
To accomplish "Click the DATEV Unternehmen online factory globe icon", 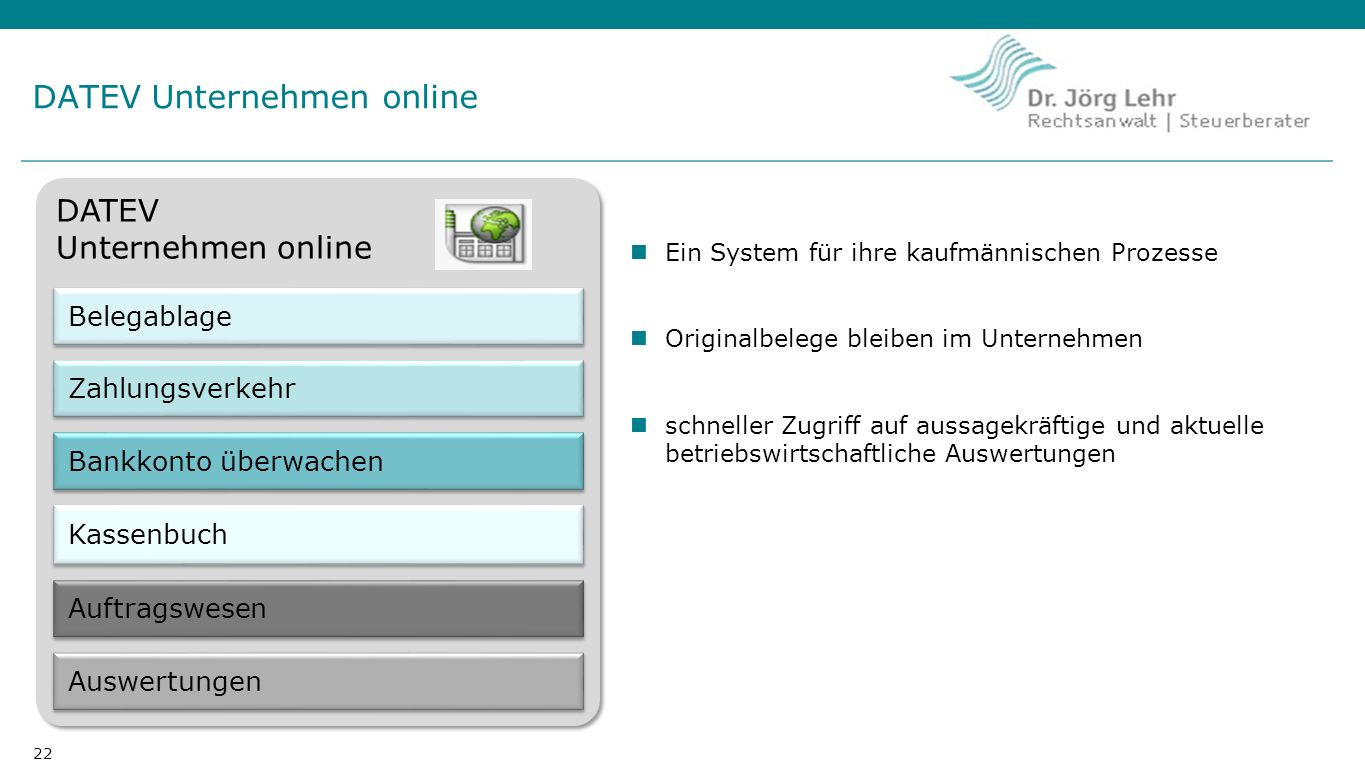I will [483, 234].
